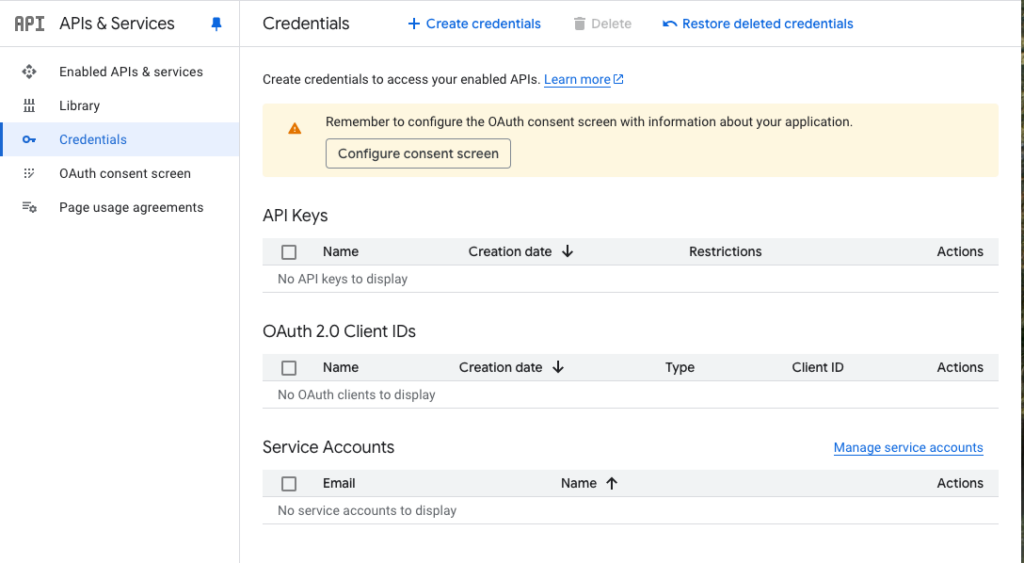
Task: Click Restrictions column header
Action: [x=725, y=251]
